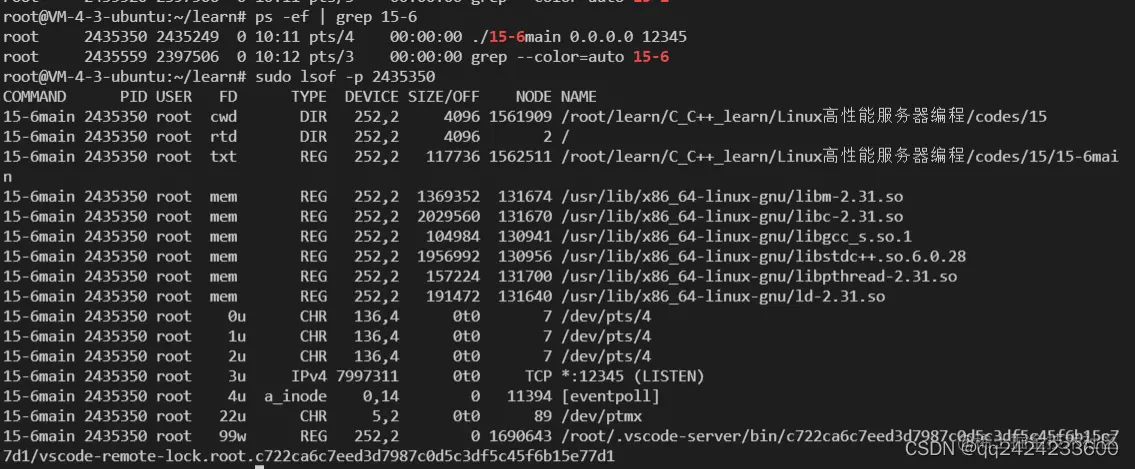Click node number 1561909 in cwd row
Image resolution: width=1135 pixels, height=469 pixels.
[520, 117]
